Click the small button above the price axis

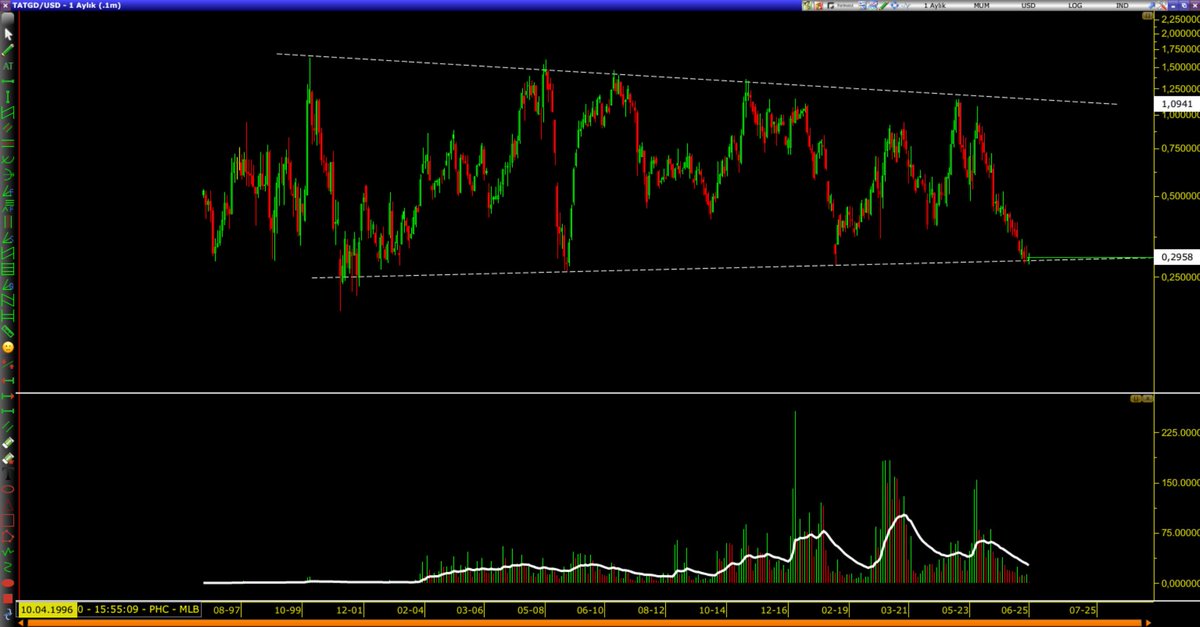[x=1148, y=15]
